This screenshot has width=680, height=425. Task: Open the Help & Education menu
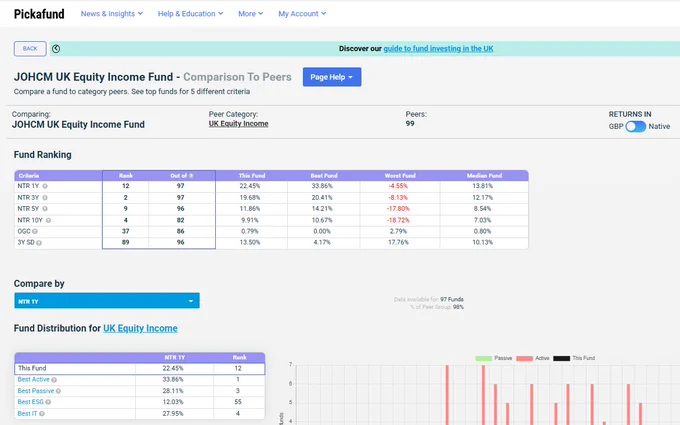[190, 14]
